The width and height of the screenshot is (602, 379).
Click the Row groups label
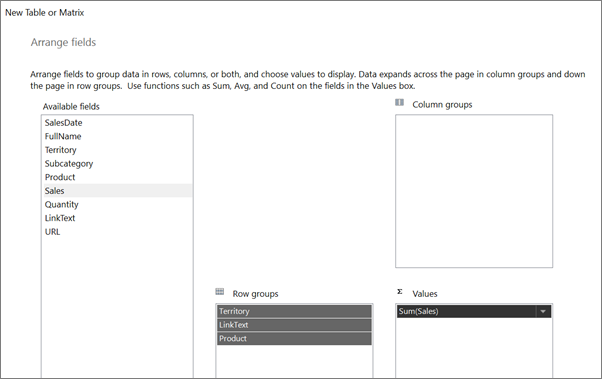click(x=255, y=294)
